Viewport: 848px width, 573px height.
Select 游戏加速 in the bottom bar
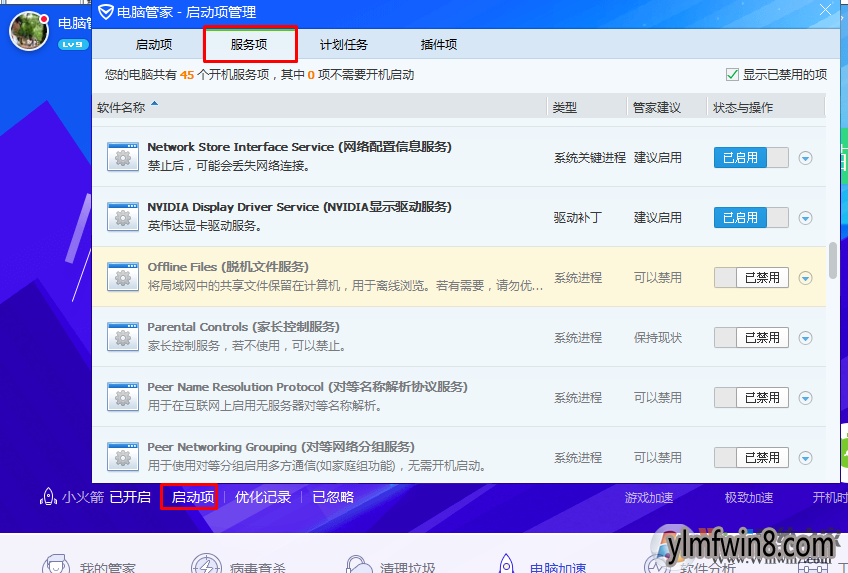tap(648, 497)
